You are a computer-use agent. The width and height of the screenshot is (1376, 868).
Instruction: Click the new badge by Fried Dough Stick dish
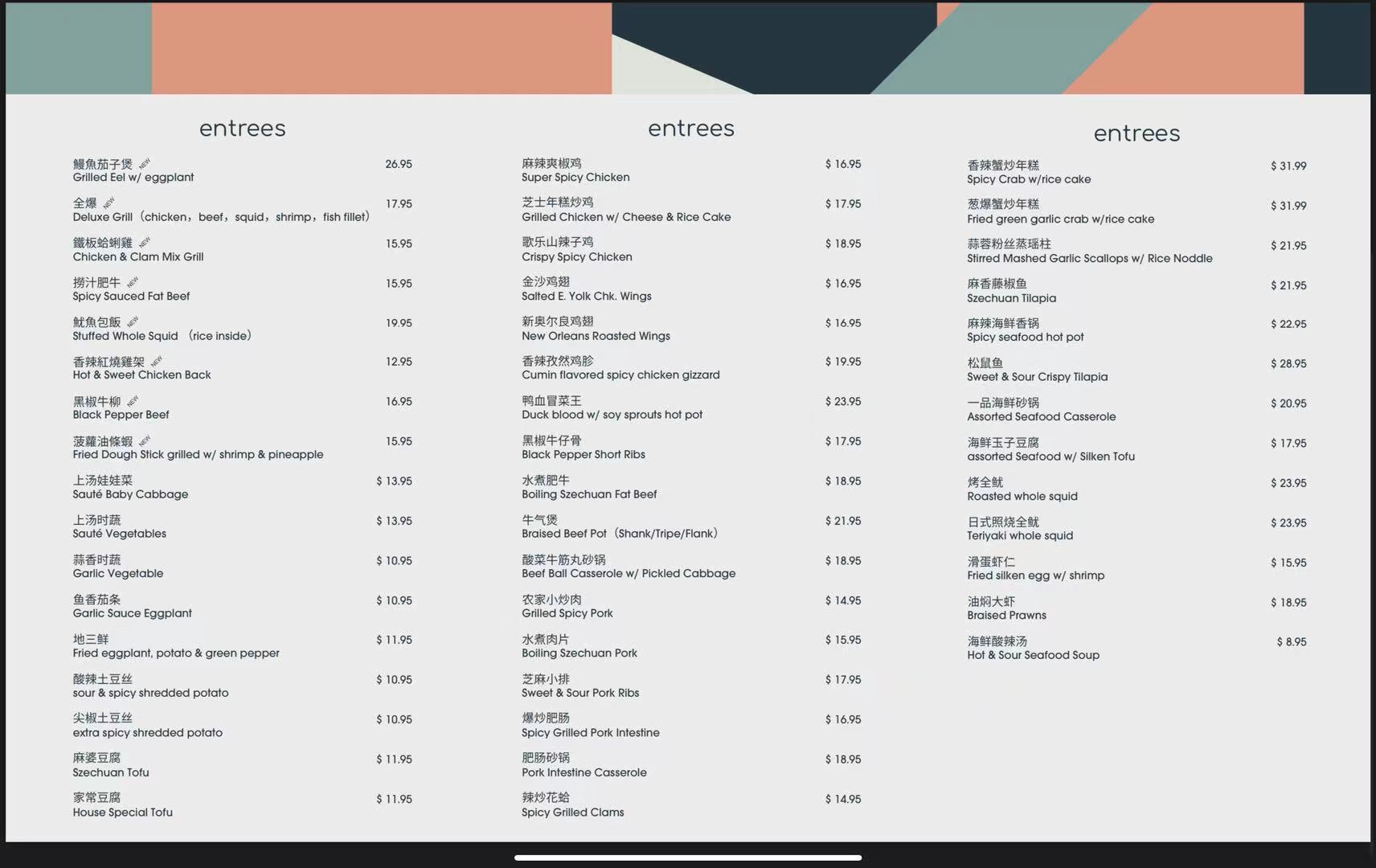tap(145, 440)
